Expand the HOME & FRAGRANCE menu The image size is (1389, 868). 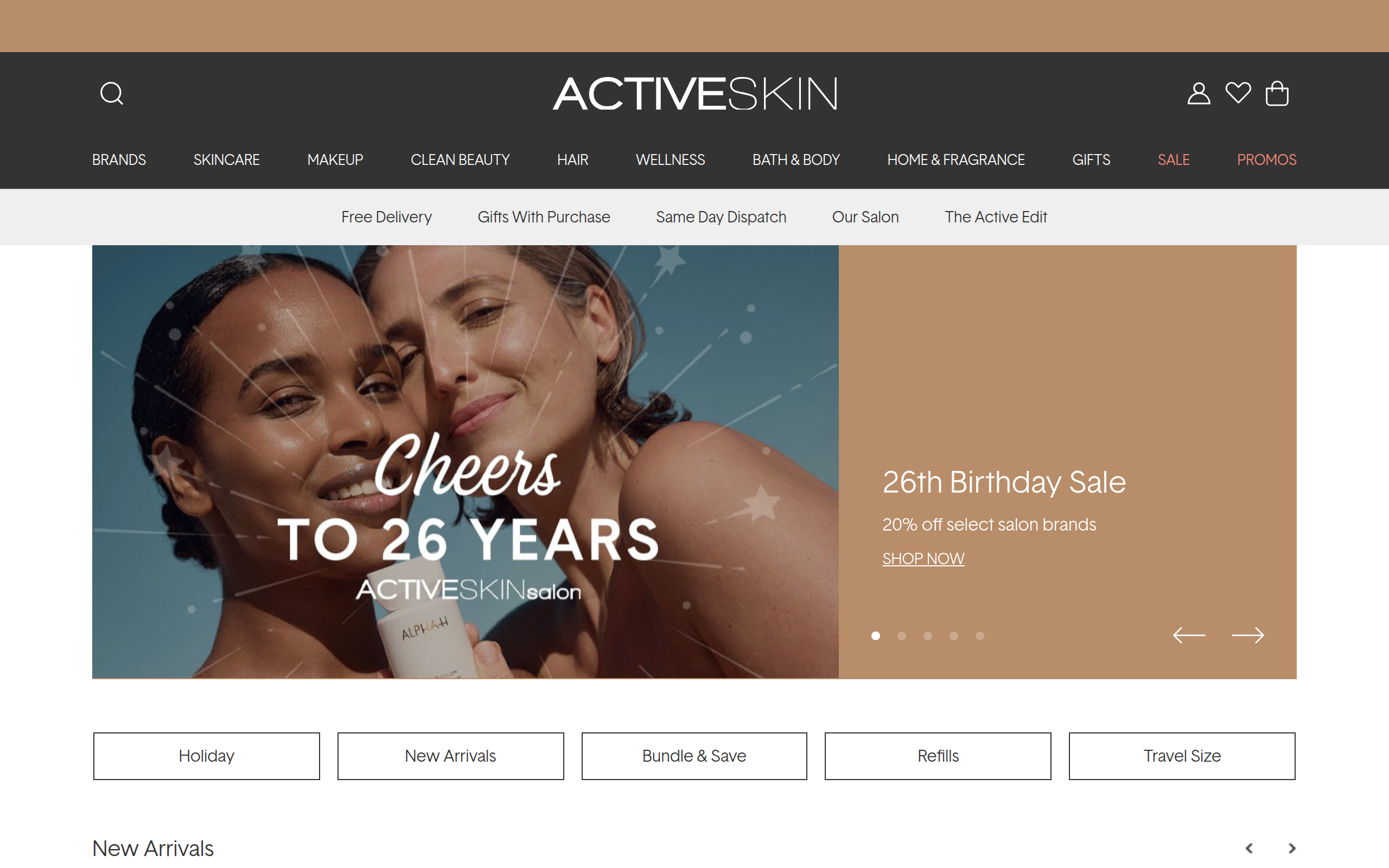point(955,159)
